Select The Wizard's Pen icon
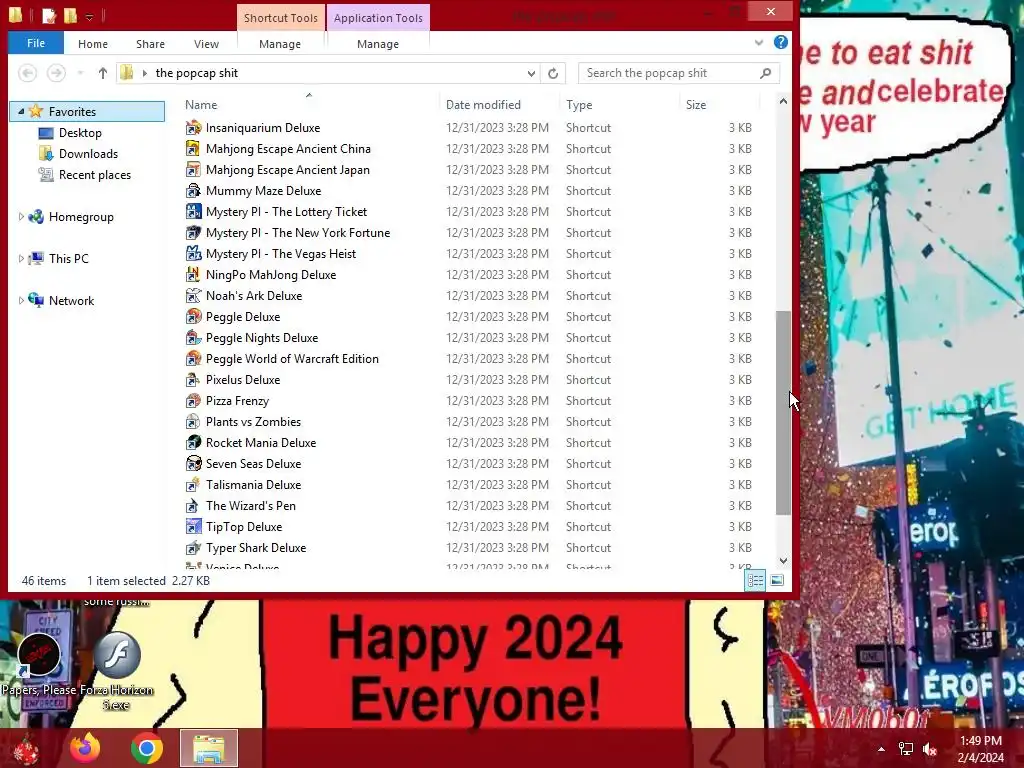Image resolution: width=1024 pixels, height=768 pixels. click(x=193, y=505)
